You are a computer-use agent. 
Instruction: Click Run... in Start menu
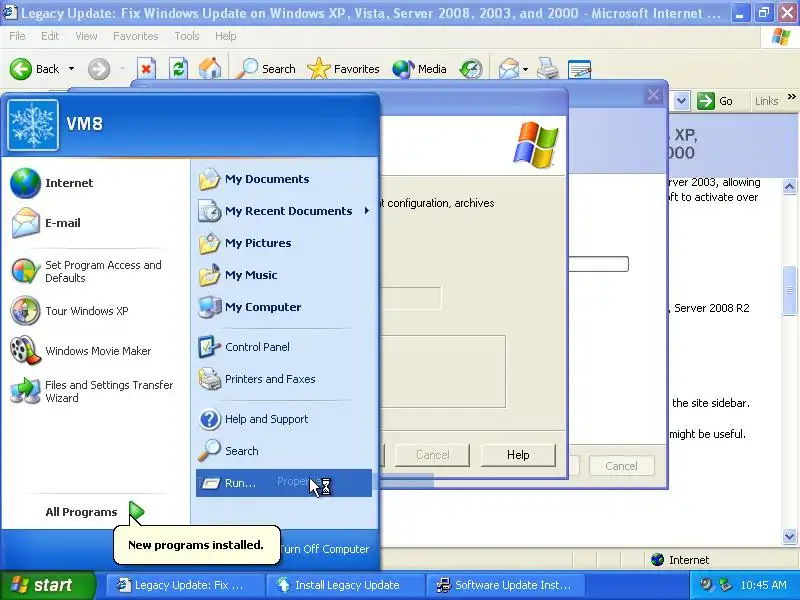(284, 483)
